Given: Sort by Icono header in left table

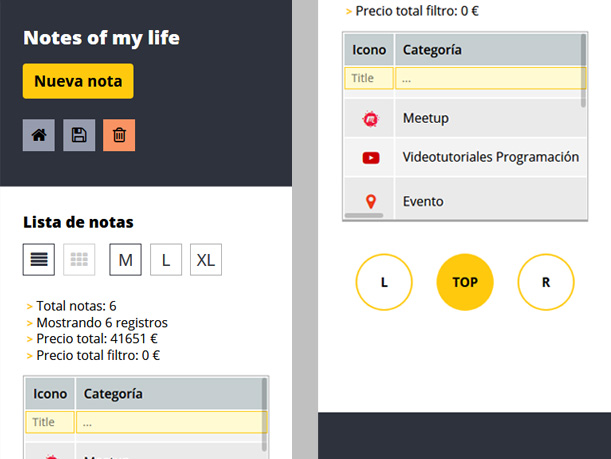Looking at the screenshot, I should click(50, 394).
